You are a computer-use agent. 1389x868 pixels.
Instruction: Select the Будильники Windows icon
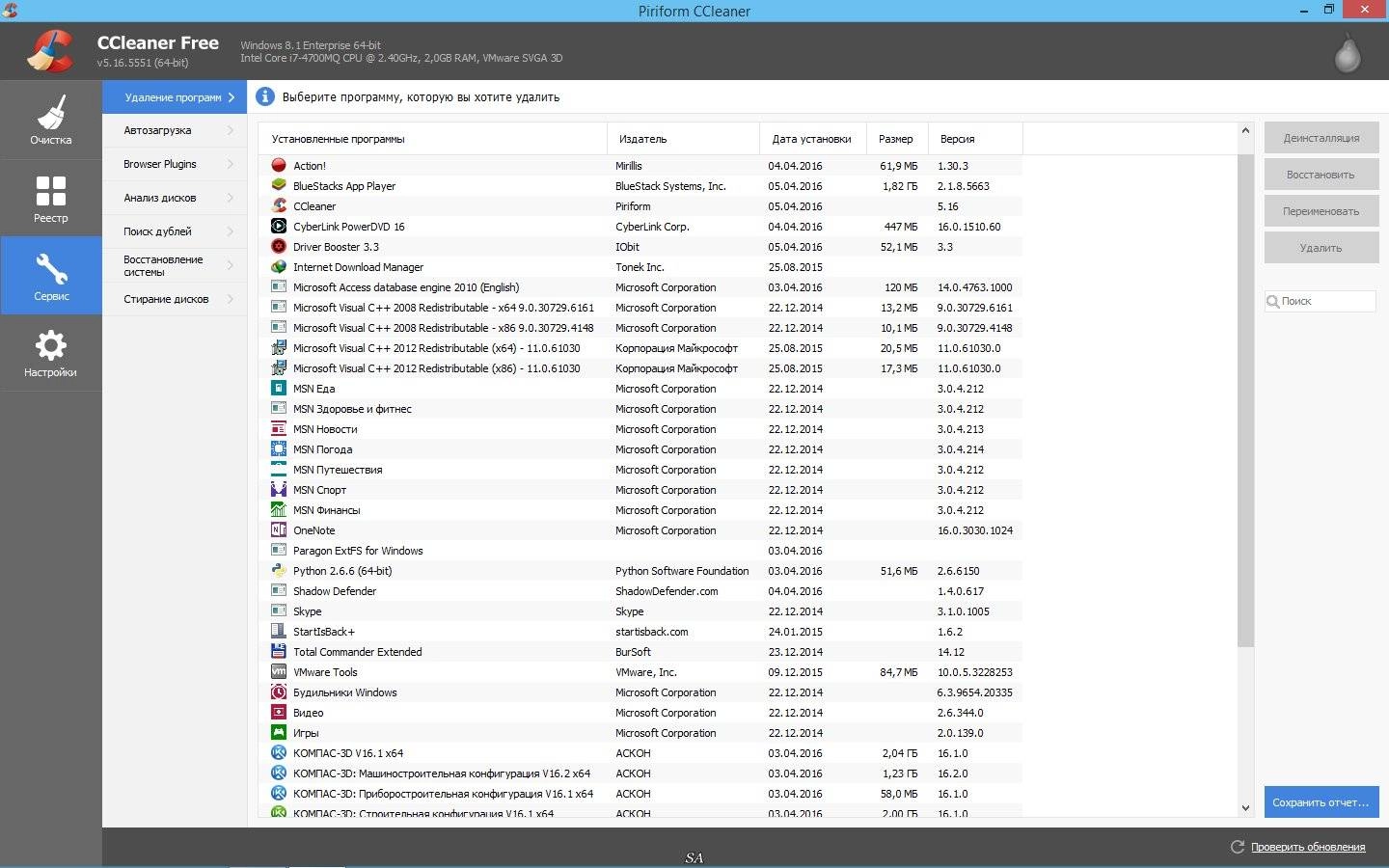pyautogui.click(x=279, y=692)
